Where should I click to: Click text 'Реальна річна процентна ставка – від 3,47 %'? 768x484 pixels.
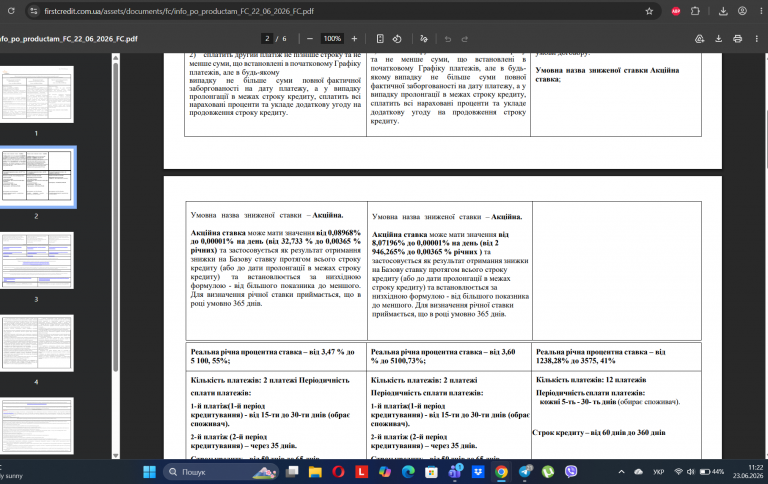267,352
